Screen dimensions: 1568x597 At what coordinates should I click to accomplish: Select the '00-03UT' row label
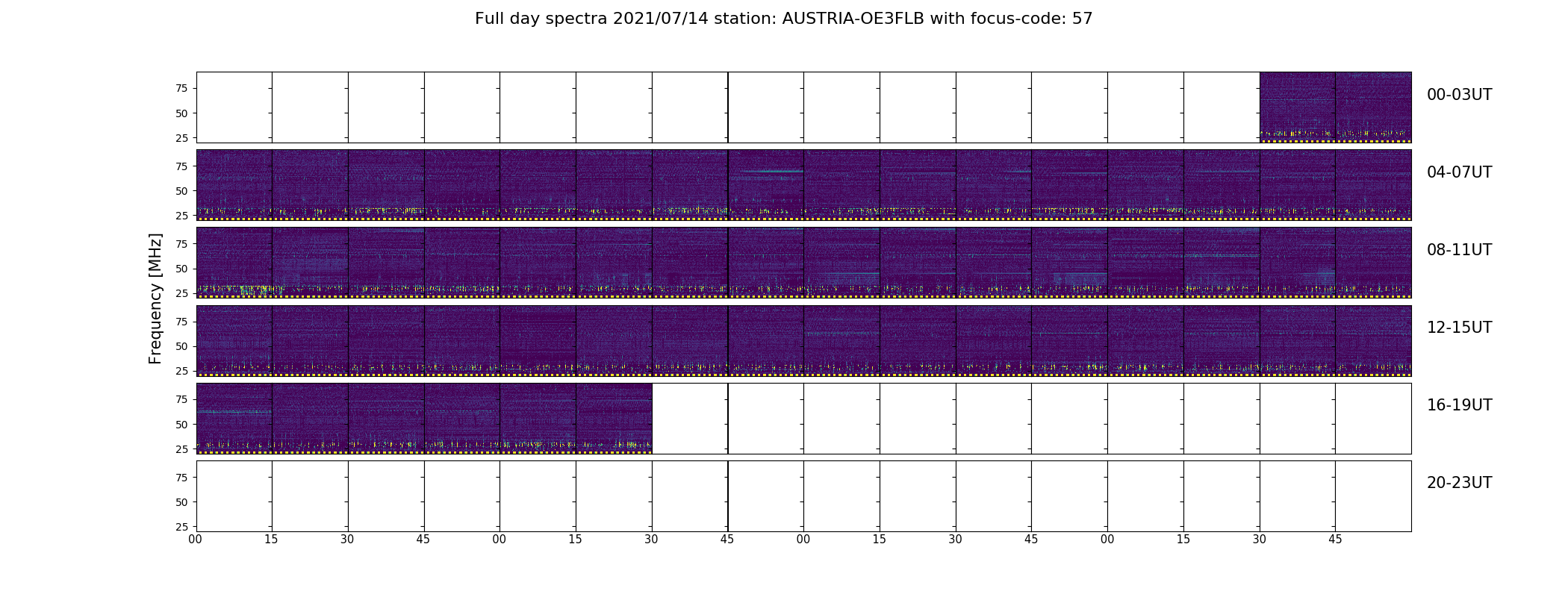click(1459, 95)
